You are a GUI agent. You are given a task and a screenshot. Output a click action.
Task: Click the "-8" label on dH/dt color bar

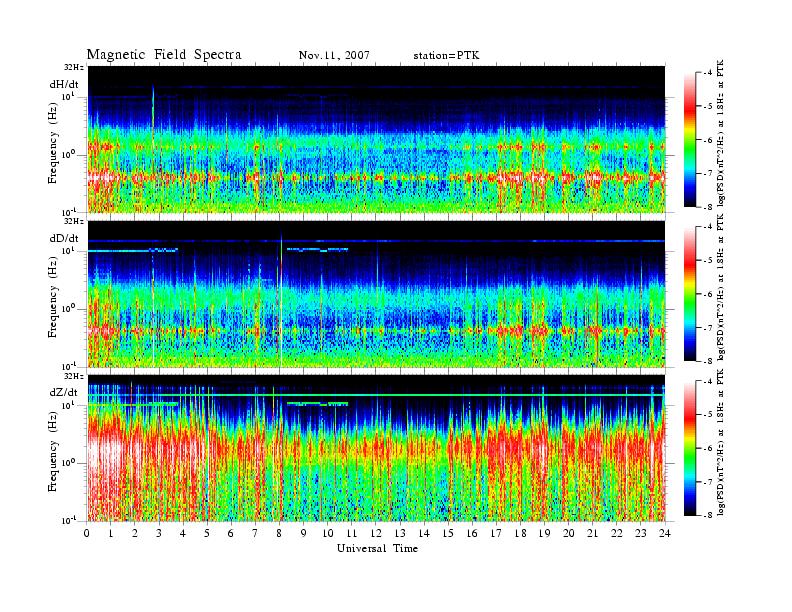[708, 207]
